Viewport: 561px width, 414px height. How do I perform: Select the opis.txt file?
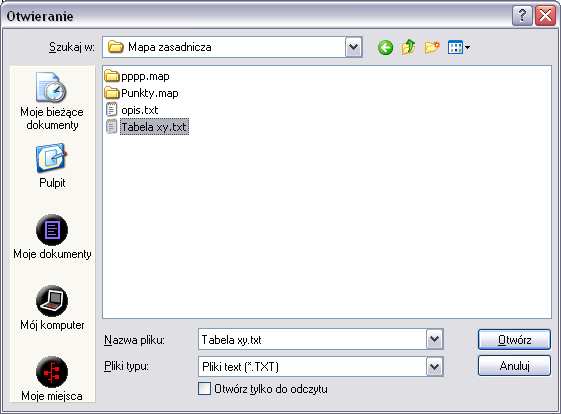[x=132, y=110]
